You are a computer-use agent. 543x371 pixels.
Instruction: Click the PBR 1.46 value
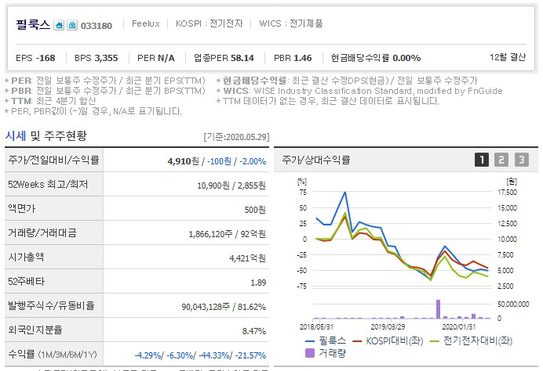[293, 58]
